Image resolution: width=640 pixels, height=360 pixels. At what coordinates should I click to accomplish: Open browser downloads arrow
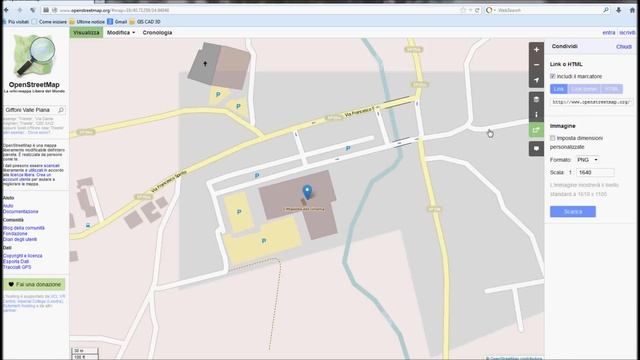coord(619,10)
